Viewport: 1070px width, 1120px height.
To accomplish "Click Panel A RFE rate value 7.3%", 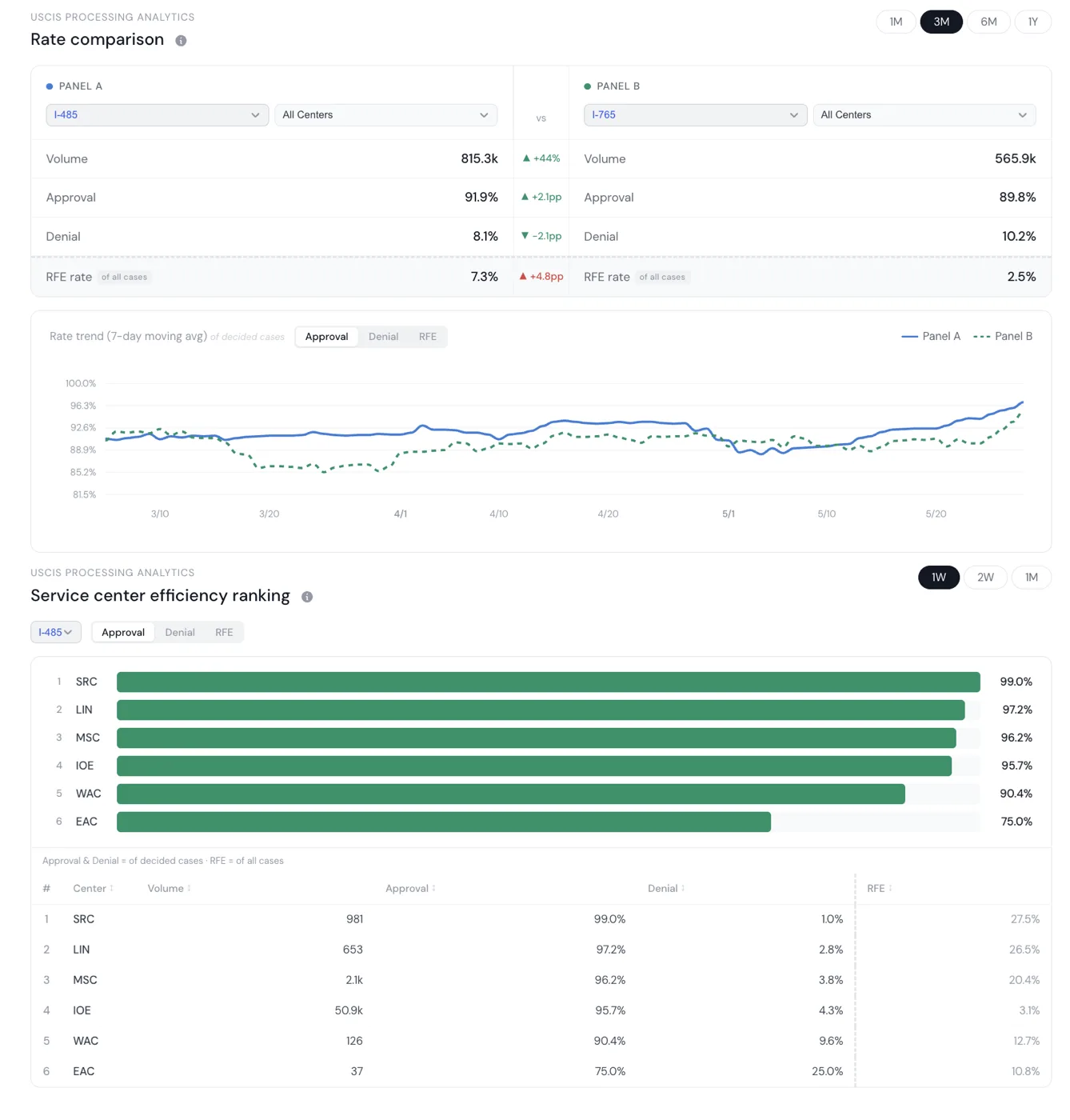I will 485,277.
